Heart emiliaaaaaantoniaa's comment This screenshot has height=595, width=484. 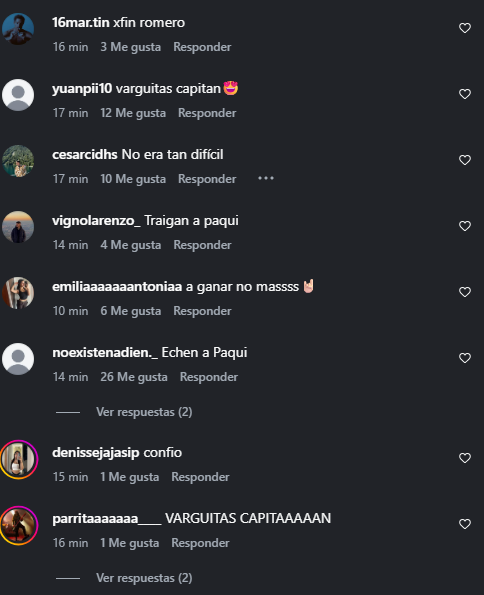(x=465, y=292)
